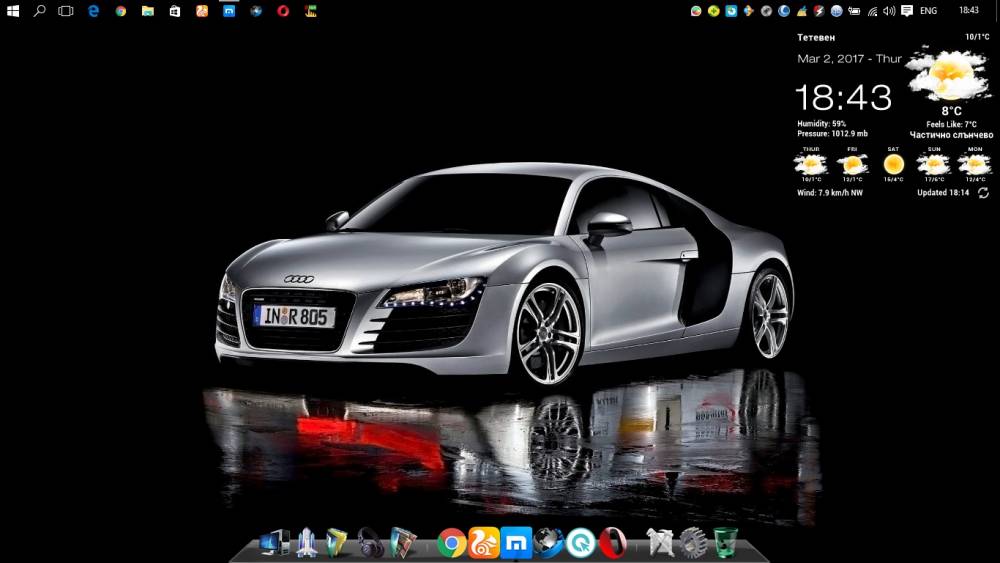Open the taskbar clock showing 18:43

click(x=969, y=10)
